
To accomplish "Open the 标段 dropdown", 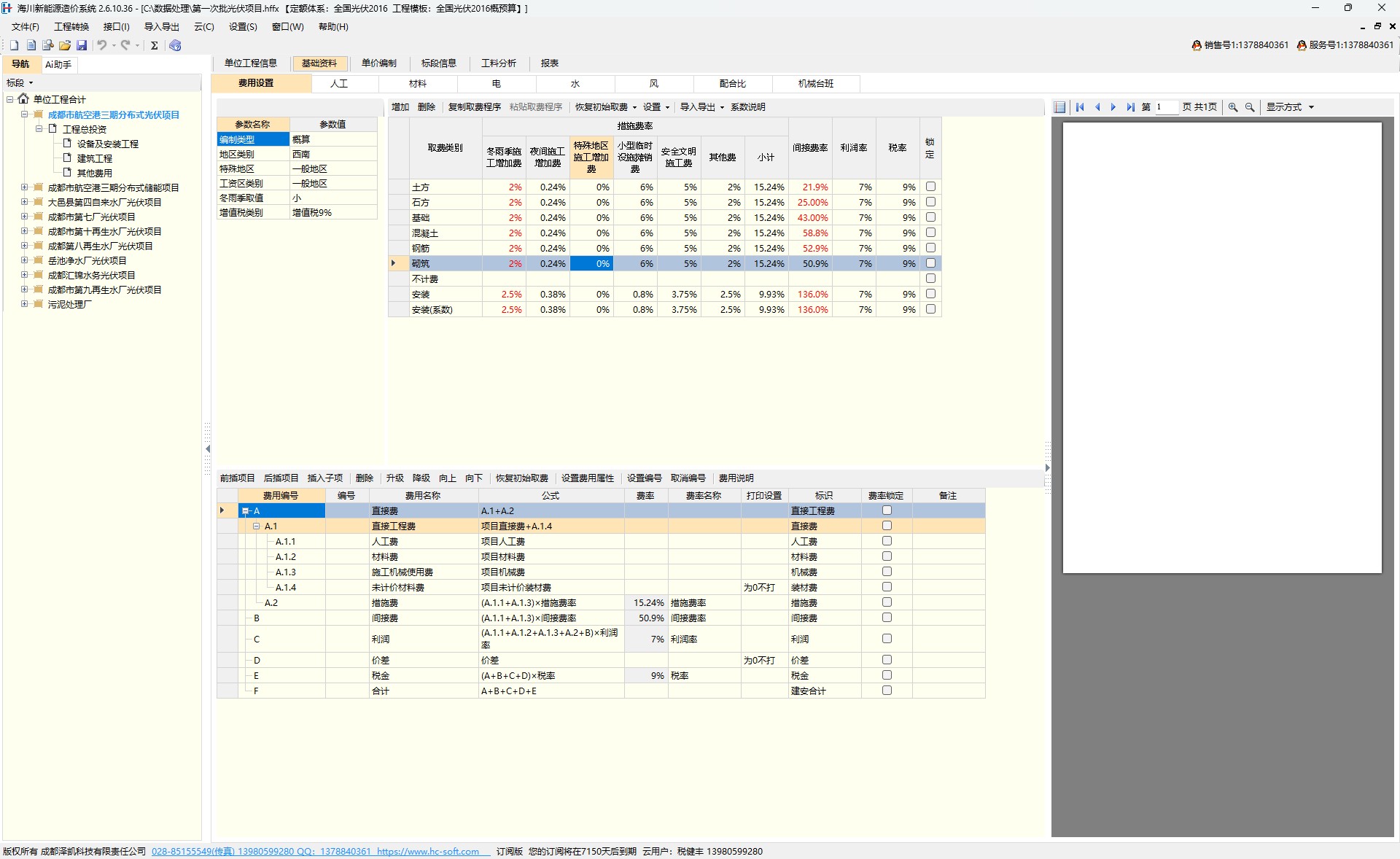I will coord(20,83).
